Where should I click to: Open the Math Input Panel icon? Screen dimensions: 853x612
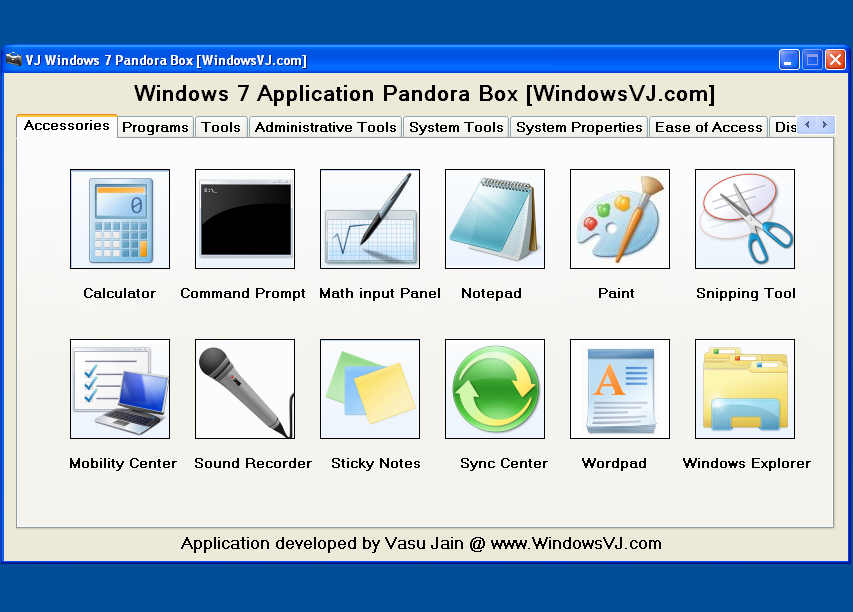(370, 219)
